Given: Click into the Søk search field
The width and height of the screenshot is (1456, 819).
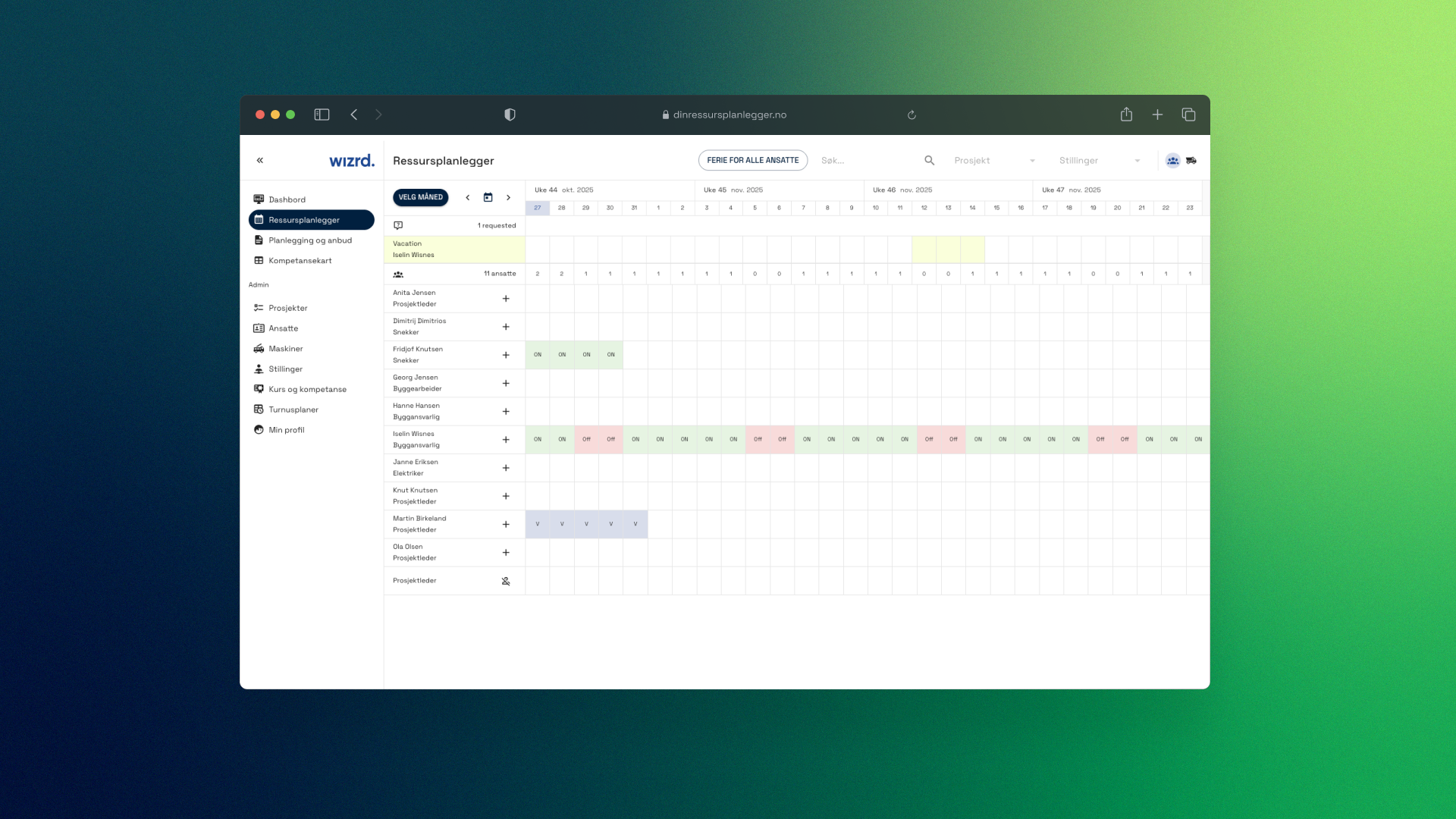Looking at the screenshot, I should coord(864,161).
